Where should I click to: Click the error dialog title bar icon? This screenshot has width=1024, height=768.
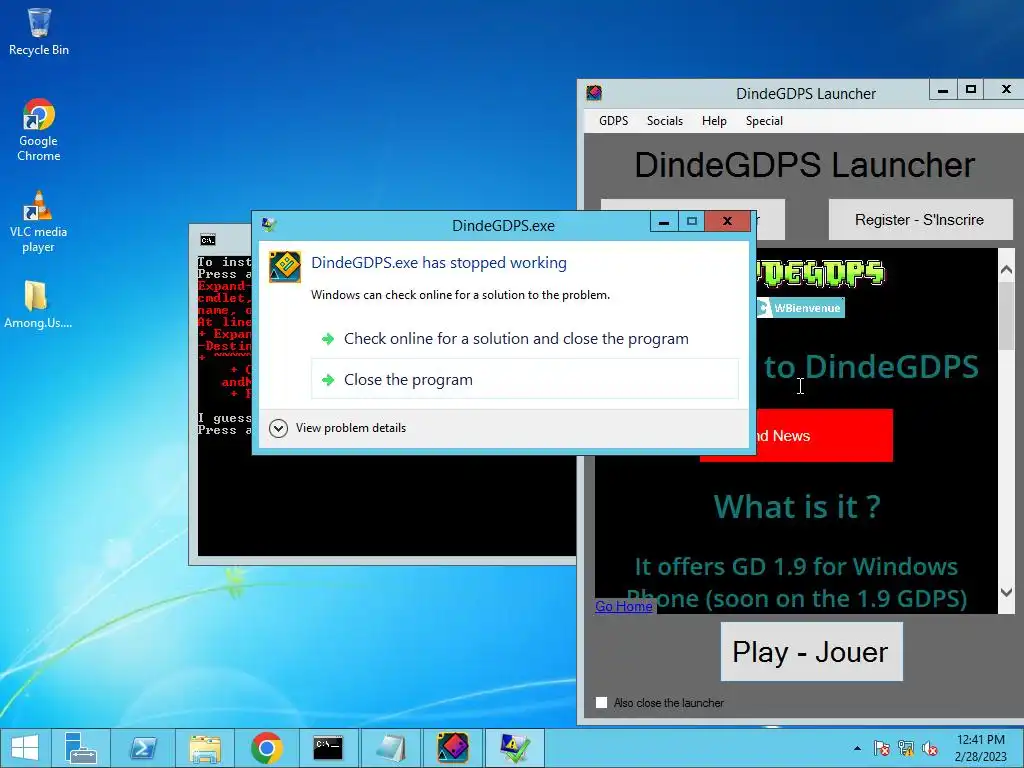(268, 225)
